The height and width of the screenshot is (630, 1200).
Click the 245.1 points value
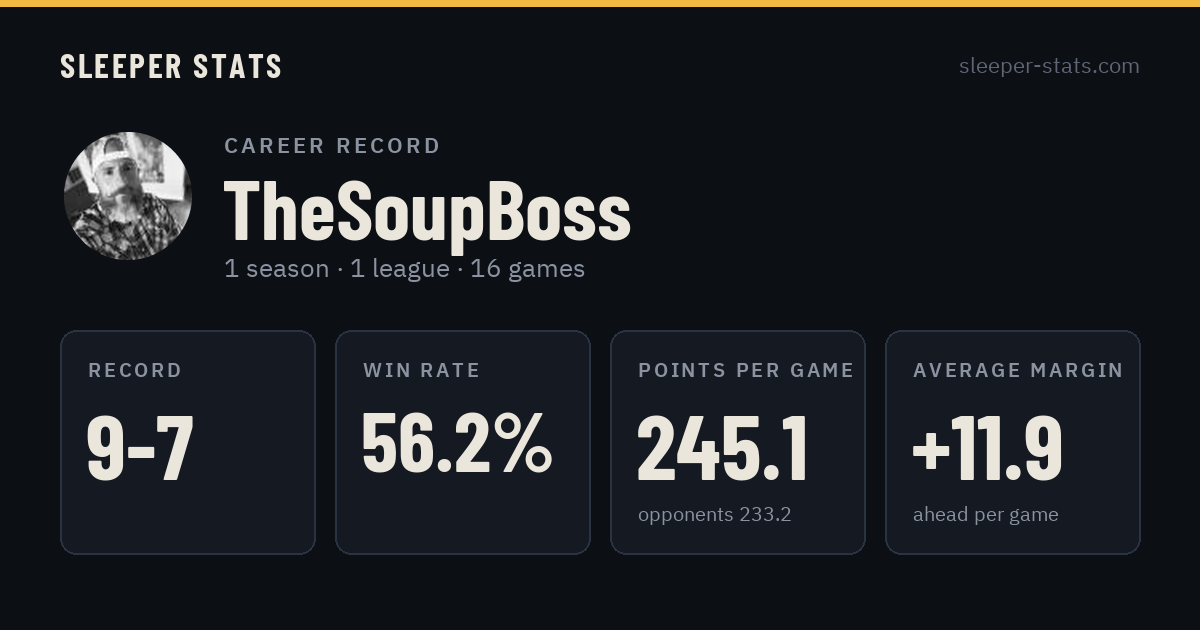(x=723, y=448)
